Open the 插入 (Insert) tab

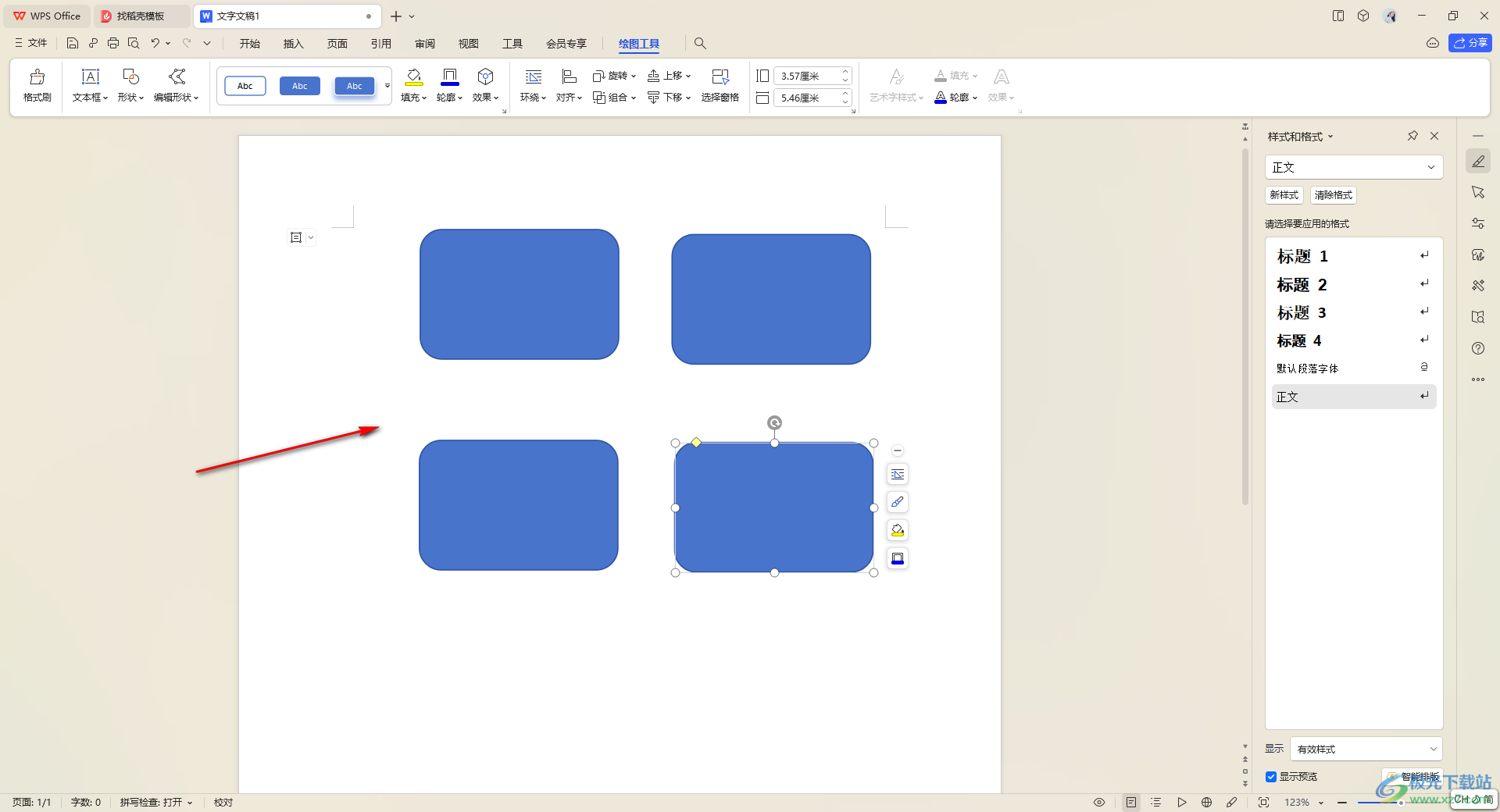(294, 44)
